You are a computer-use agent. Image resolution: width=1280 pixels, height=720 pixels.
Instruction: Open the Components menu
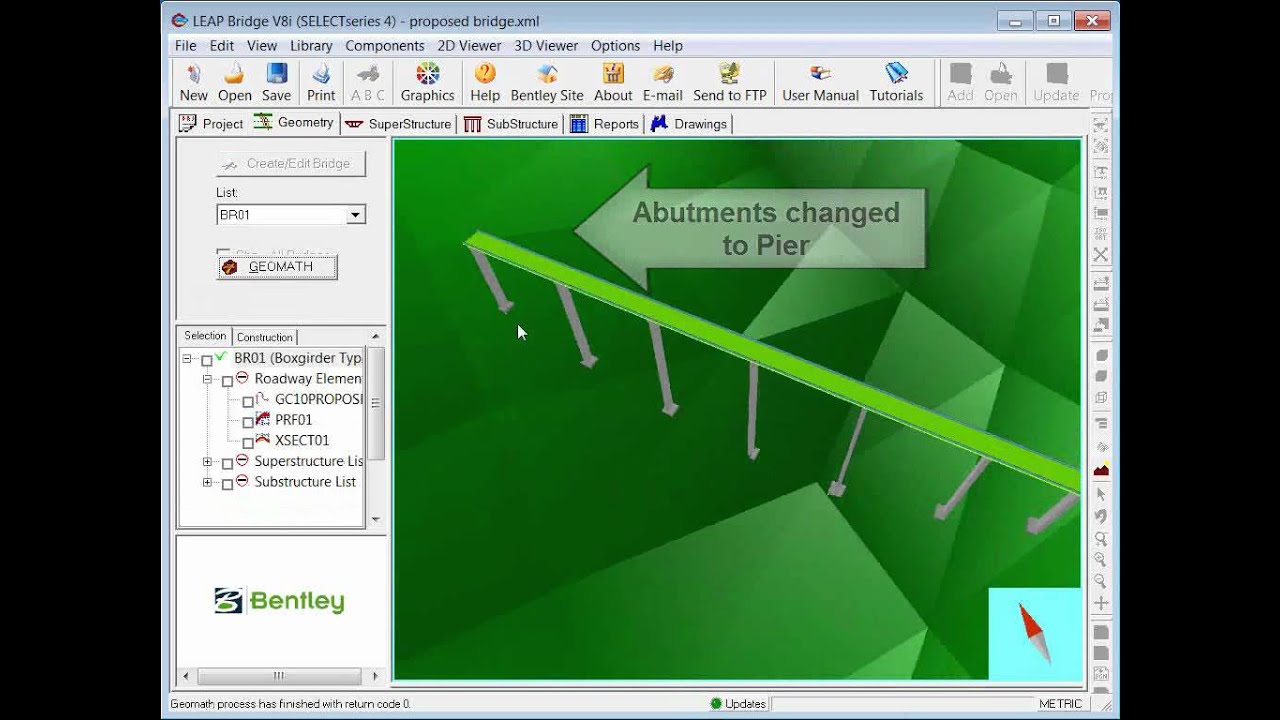point(385,45)
